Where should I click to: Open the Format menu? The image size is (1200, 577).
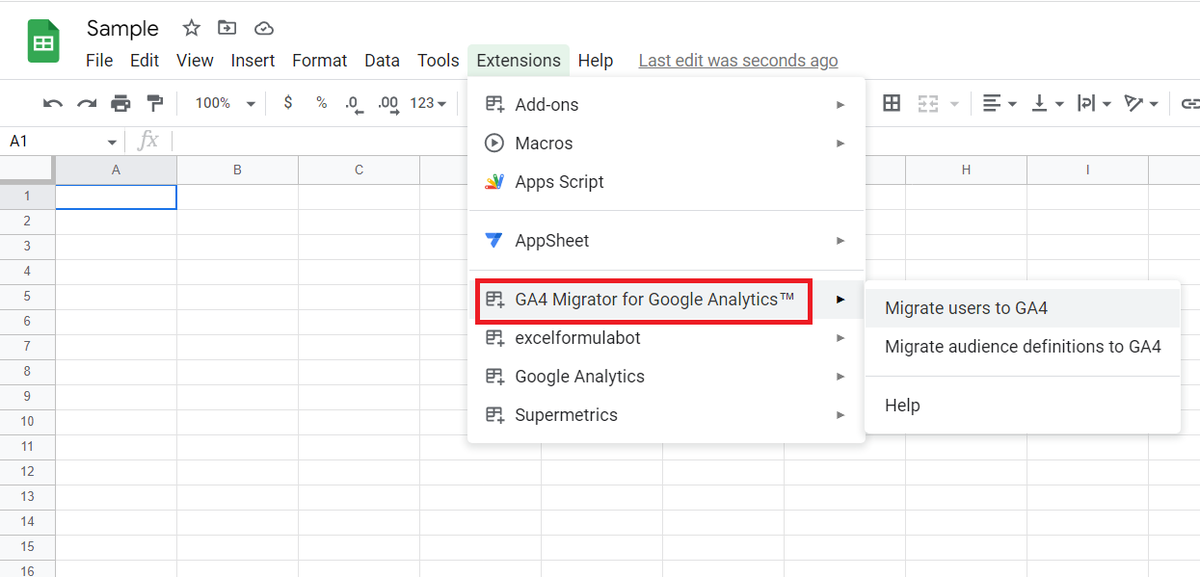click(x=320, y=60)
